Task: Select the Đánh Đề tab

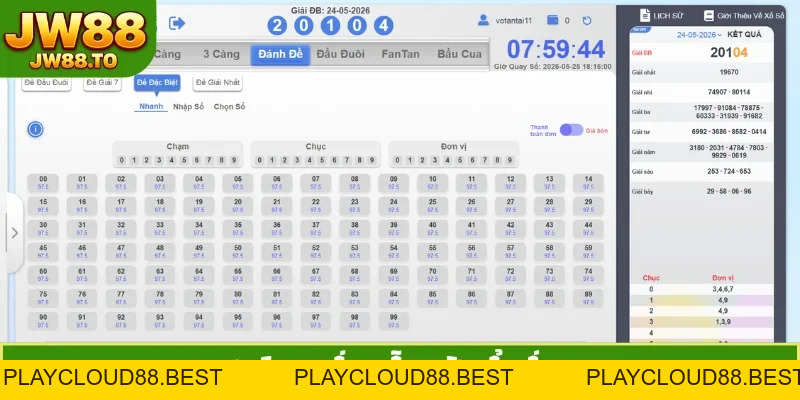Action: [x=280, y=55]
